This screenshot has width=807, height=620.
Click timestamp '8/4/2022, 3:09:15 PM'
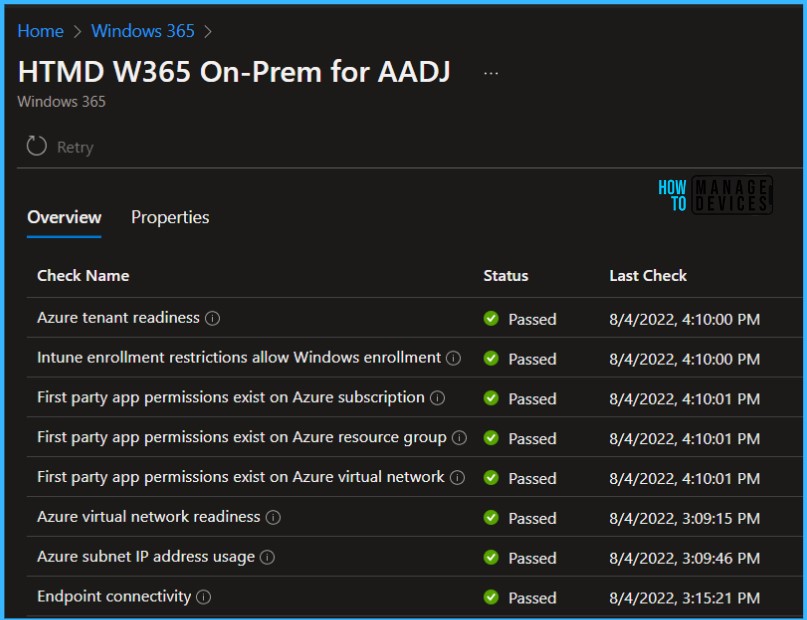[x=685, y=518]
